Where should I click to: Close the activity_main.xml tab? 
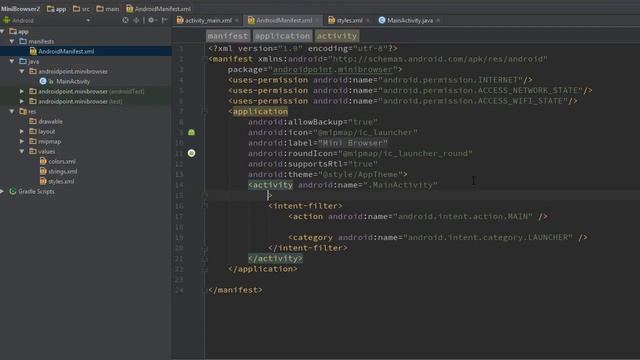[x=237, y=20]
